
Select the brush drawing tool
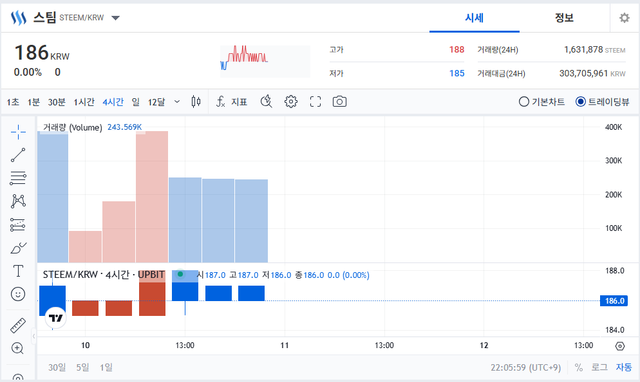[x=18, y=248]
